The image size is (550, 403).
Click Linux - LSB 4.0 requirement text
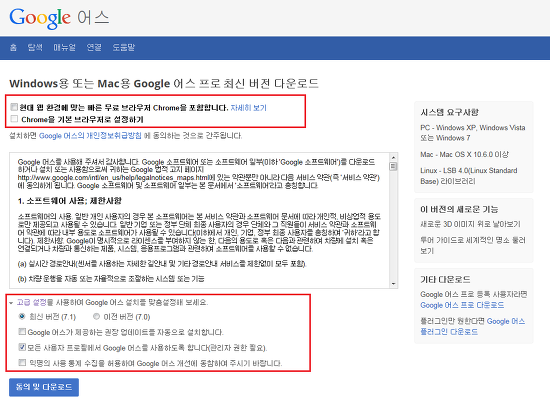click(x=469, y=176)
